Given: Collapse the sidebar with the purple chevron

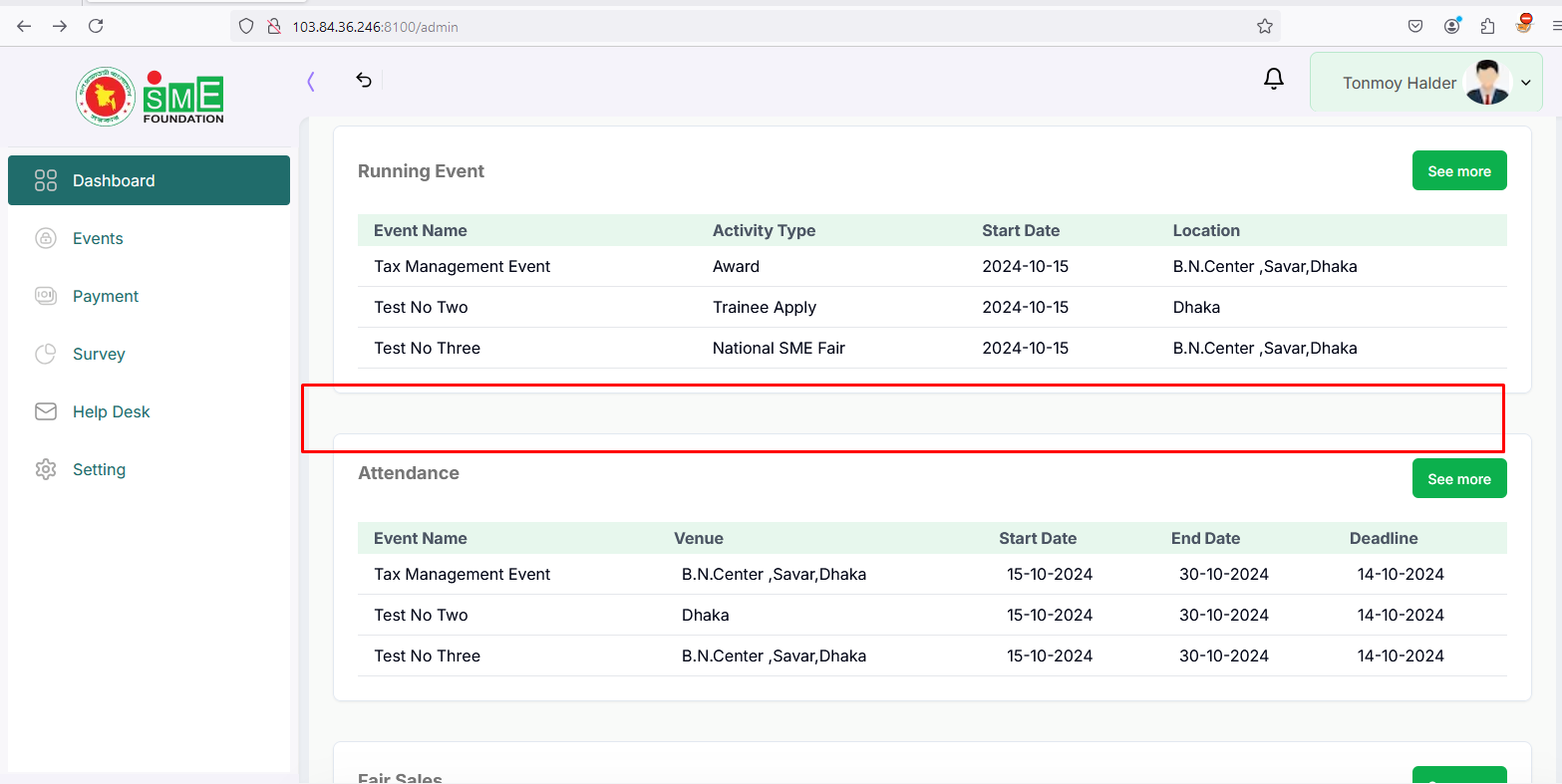Looking at the screenshot, I should pyautogui.click(x=311, y=82).
